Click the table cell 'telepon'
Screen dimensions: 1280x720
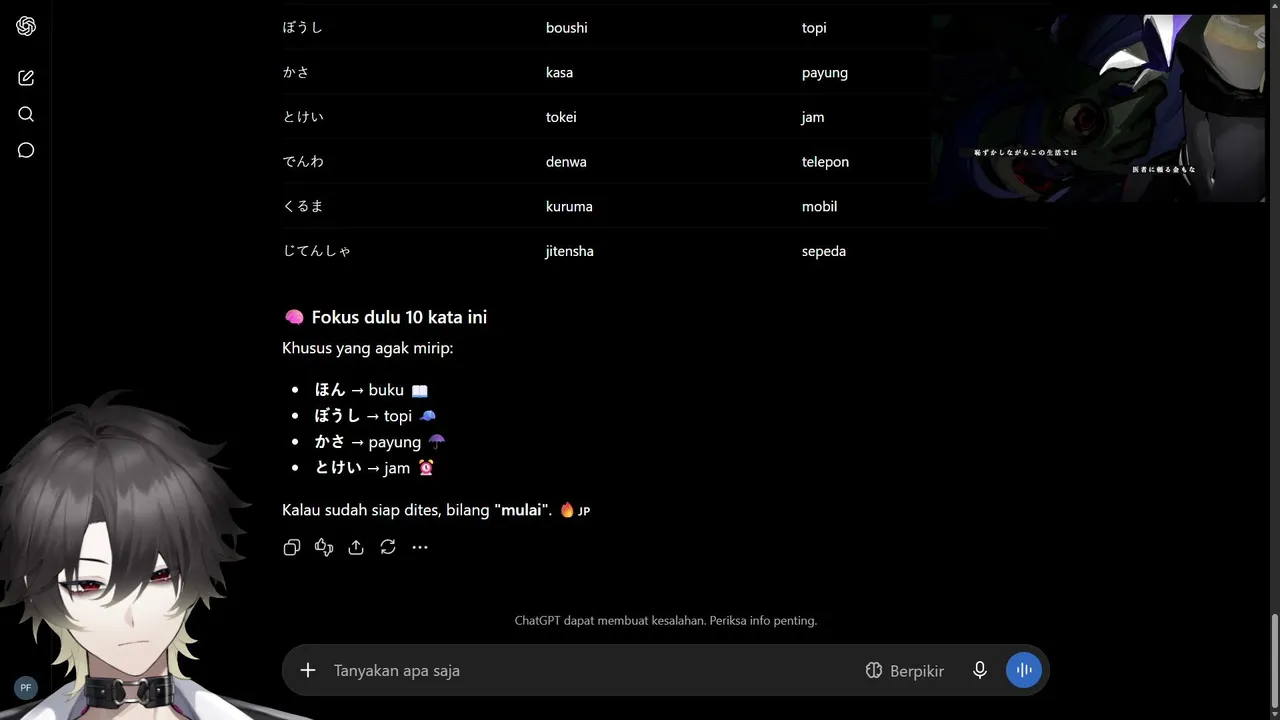825,161
